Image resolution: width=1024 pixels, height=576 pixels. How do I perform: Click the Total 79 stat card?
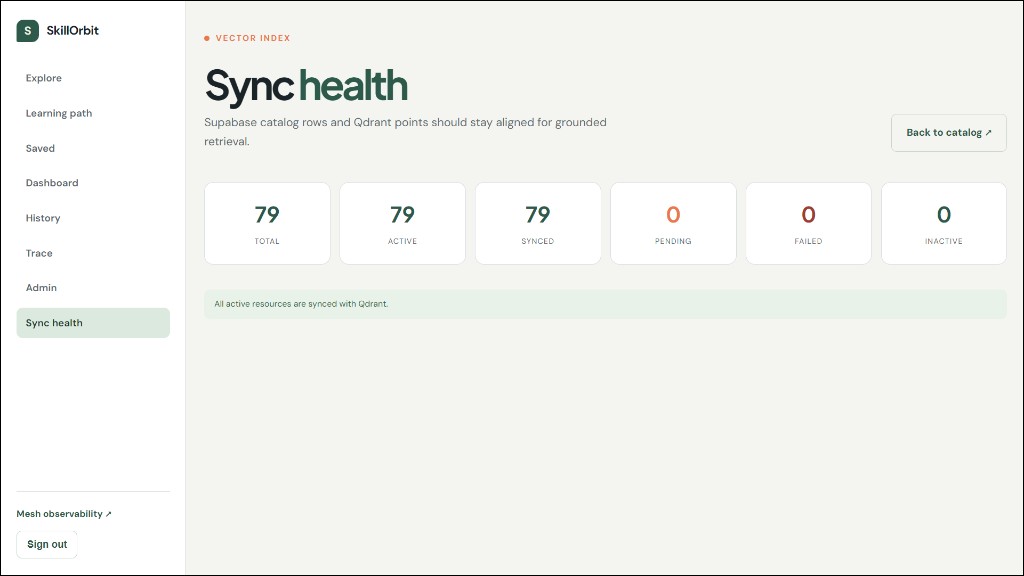point(267,223)
